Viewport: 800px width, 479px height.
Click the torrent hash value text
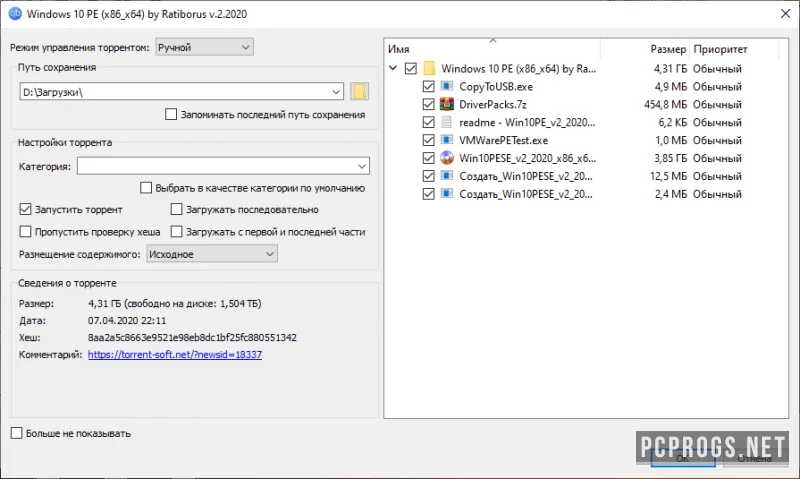pos(192,337)
